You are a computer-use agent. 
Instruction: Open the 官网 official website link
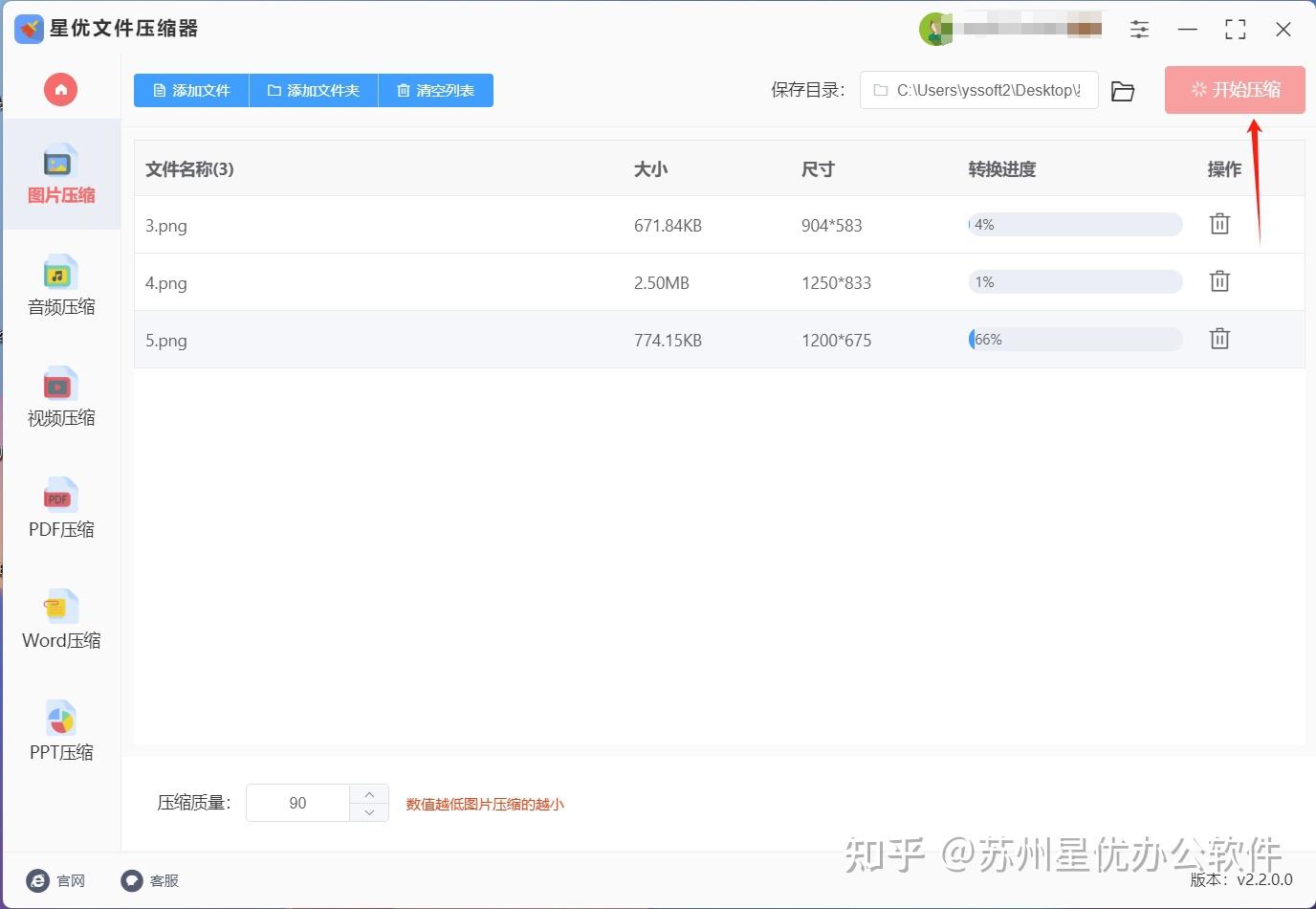[56, 880]
